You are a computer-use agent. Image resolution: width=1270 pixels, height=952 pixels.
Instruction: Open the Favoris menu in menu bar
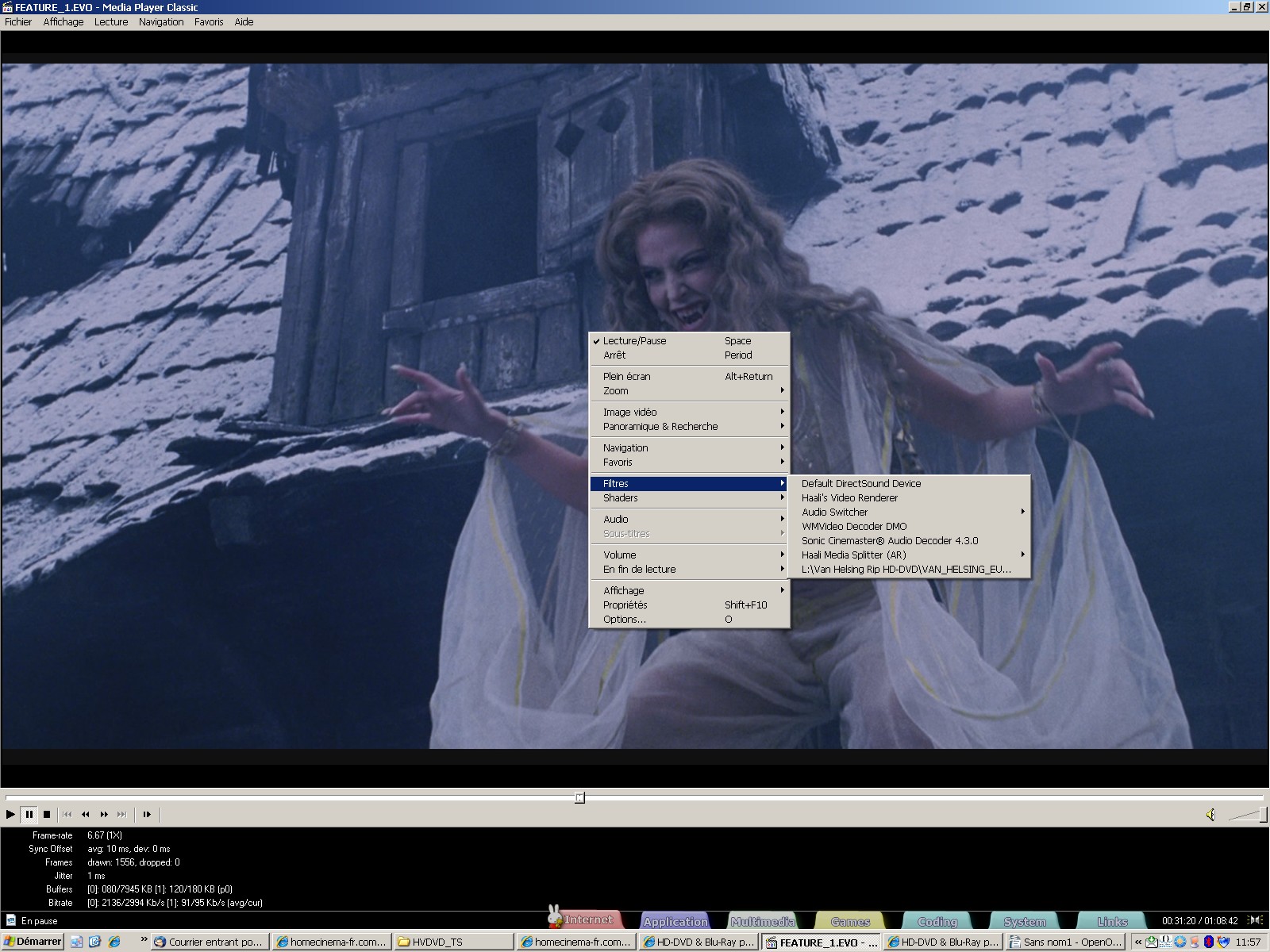[x=209, y=22]
